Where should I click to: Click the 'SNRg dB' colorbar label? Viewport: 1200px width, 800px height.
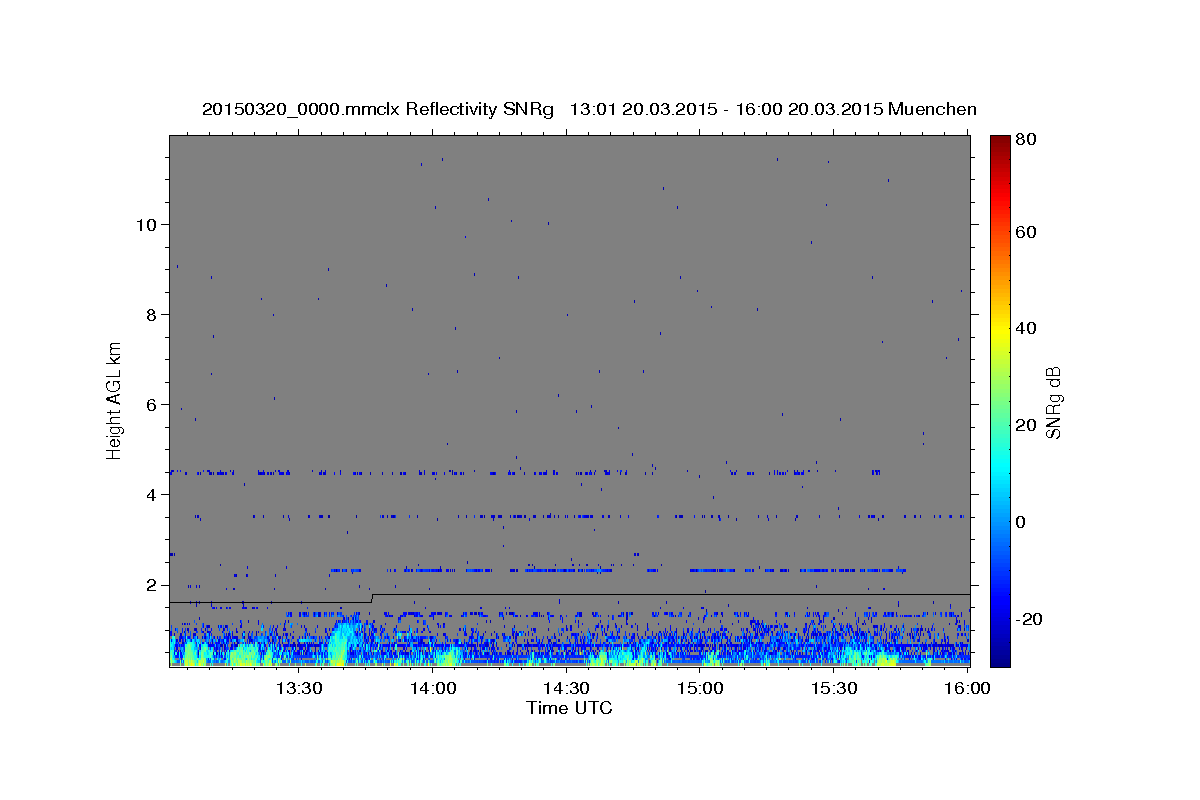(x=1053, y=402)
